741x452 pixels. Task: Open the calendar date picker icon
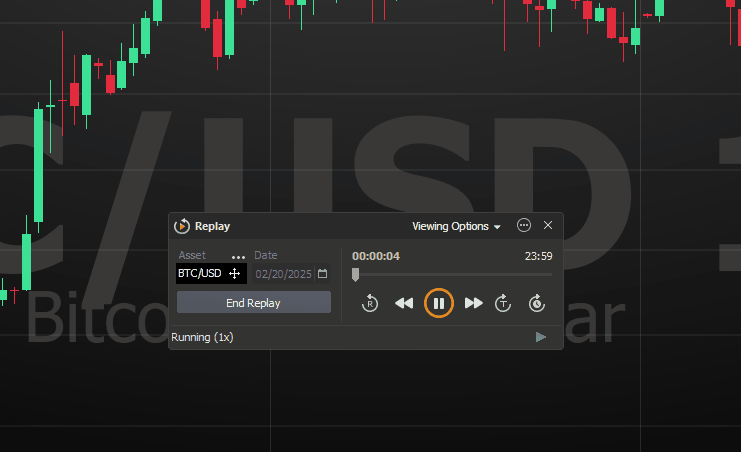click(x=323, y=274)
